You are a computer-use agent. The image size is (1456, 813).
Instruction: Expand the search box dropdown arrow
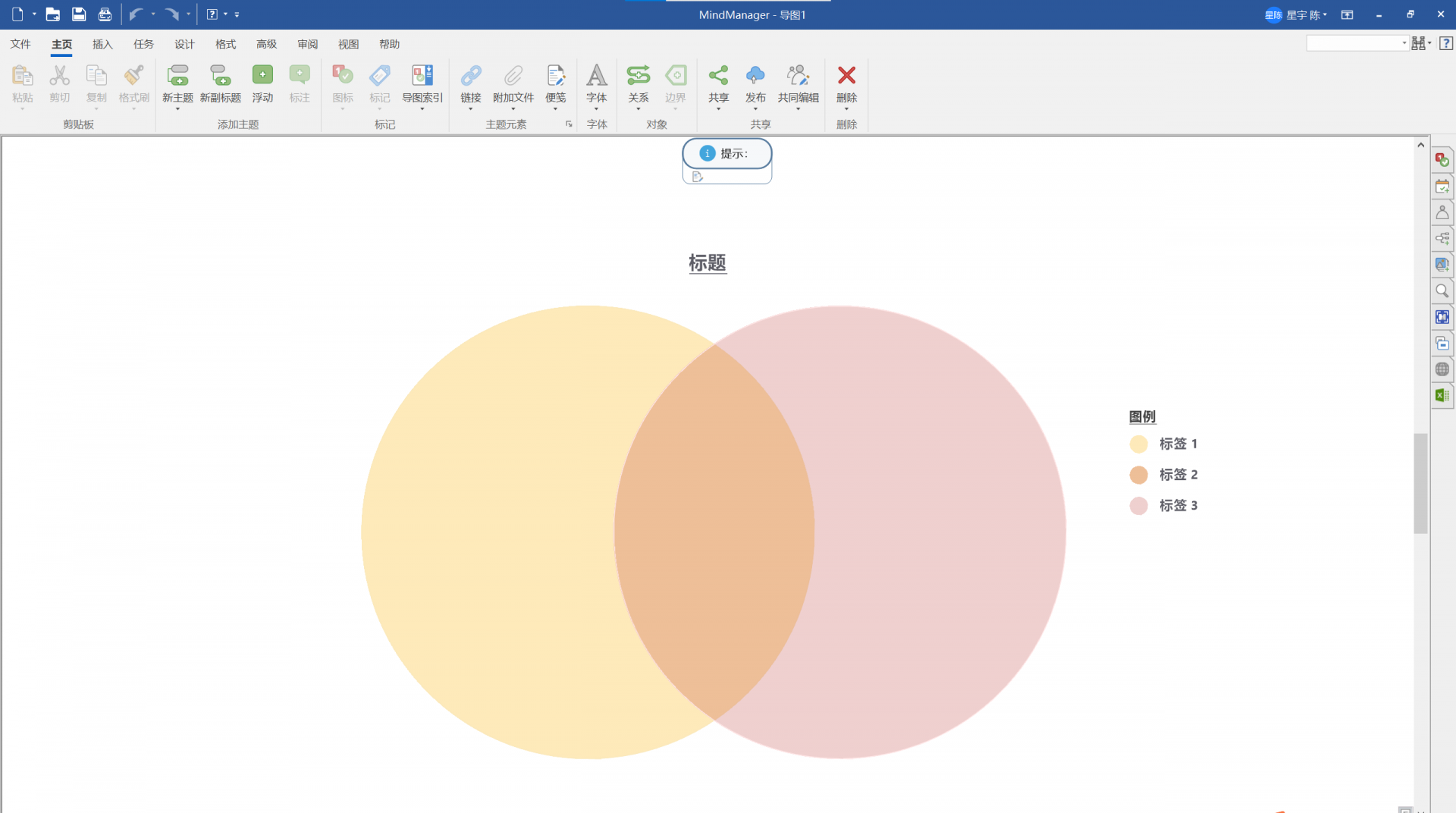click(1404, 43)
